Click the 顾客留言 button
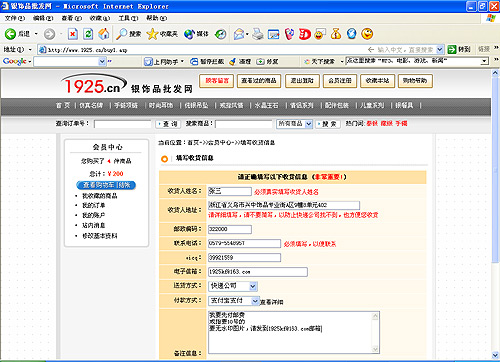This screenshot has height=362, width=500. (217, 81)
